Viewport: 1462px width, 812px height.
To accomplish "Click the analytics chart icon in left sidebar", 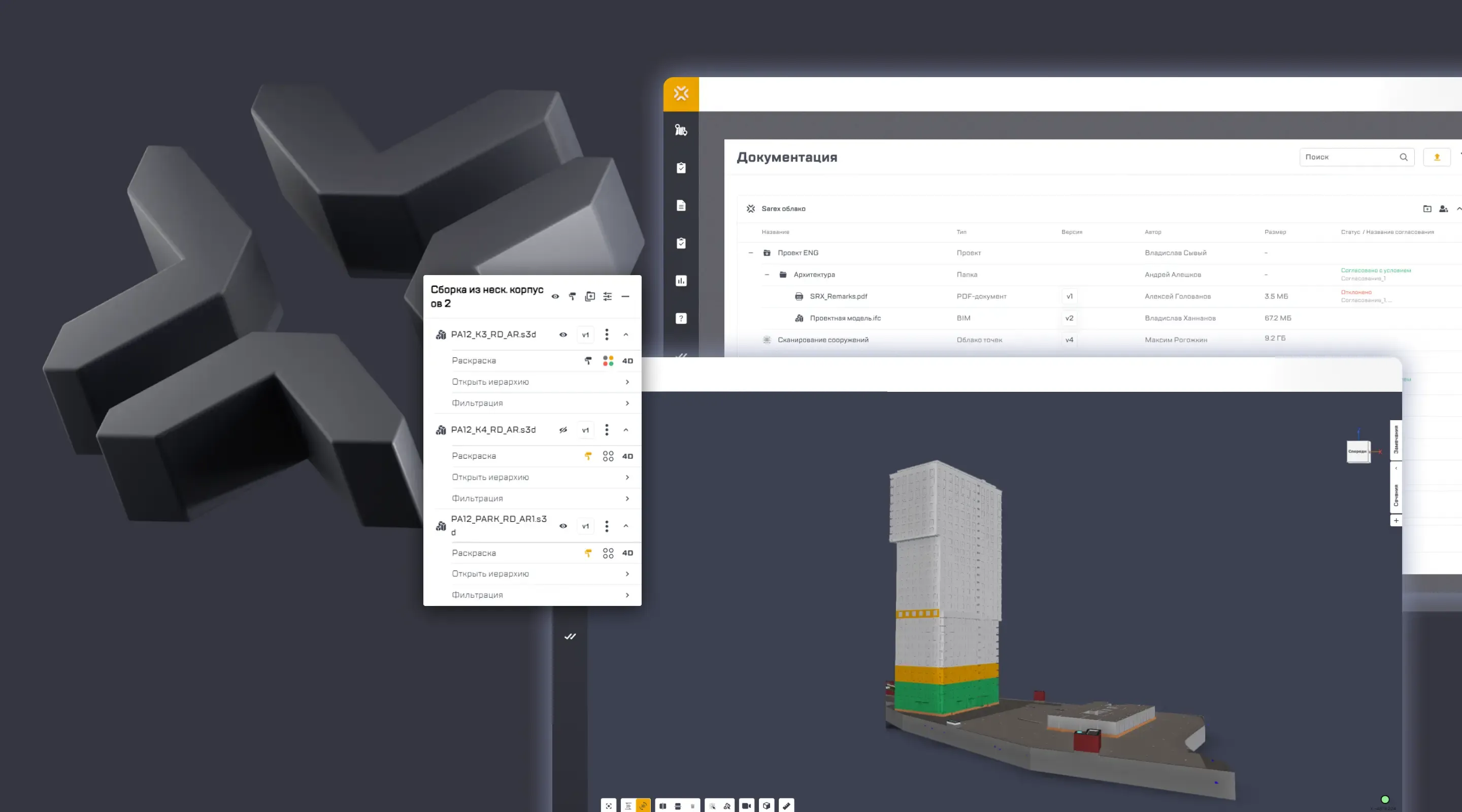I will 681,281.
